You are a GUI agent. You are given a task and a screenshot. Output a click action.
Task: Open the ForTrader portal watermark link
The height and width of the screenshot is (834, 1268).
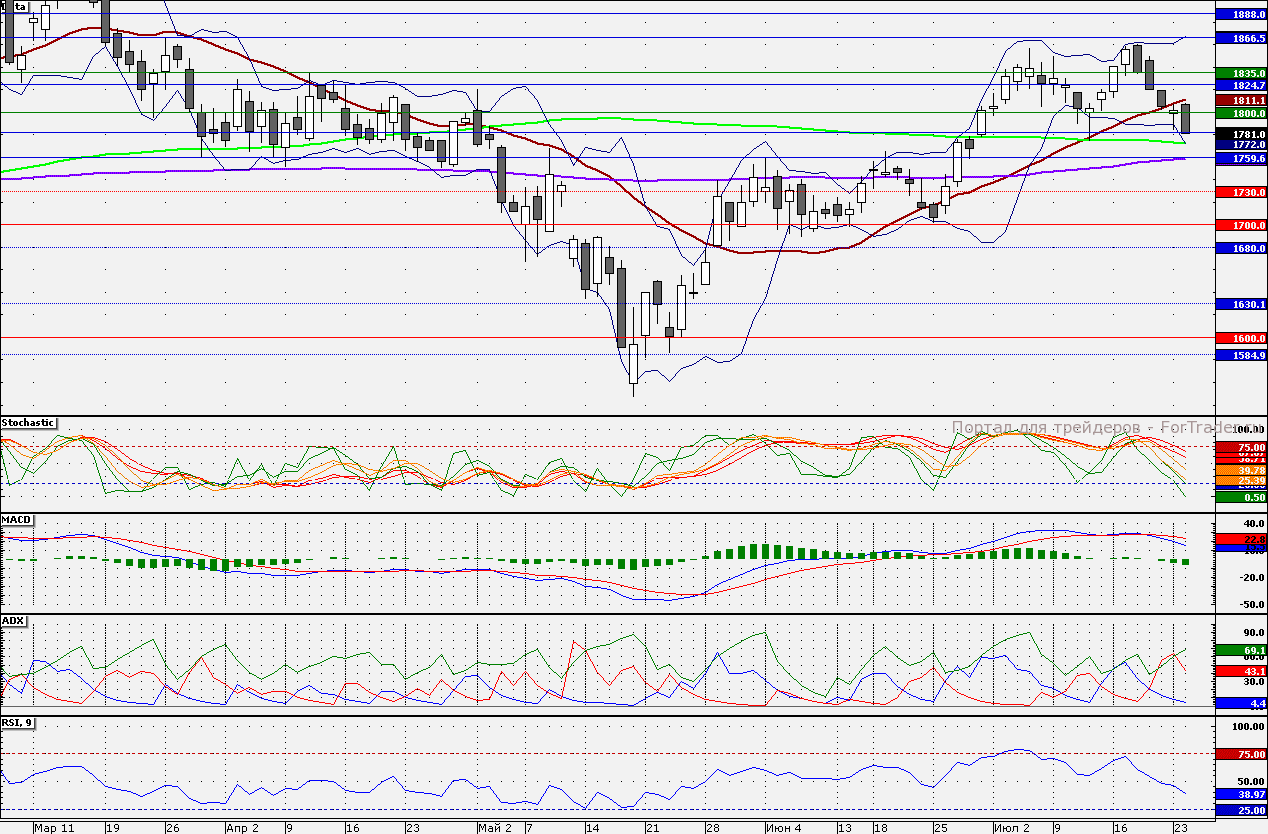1081,428
